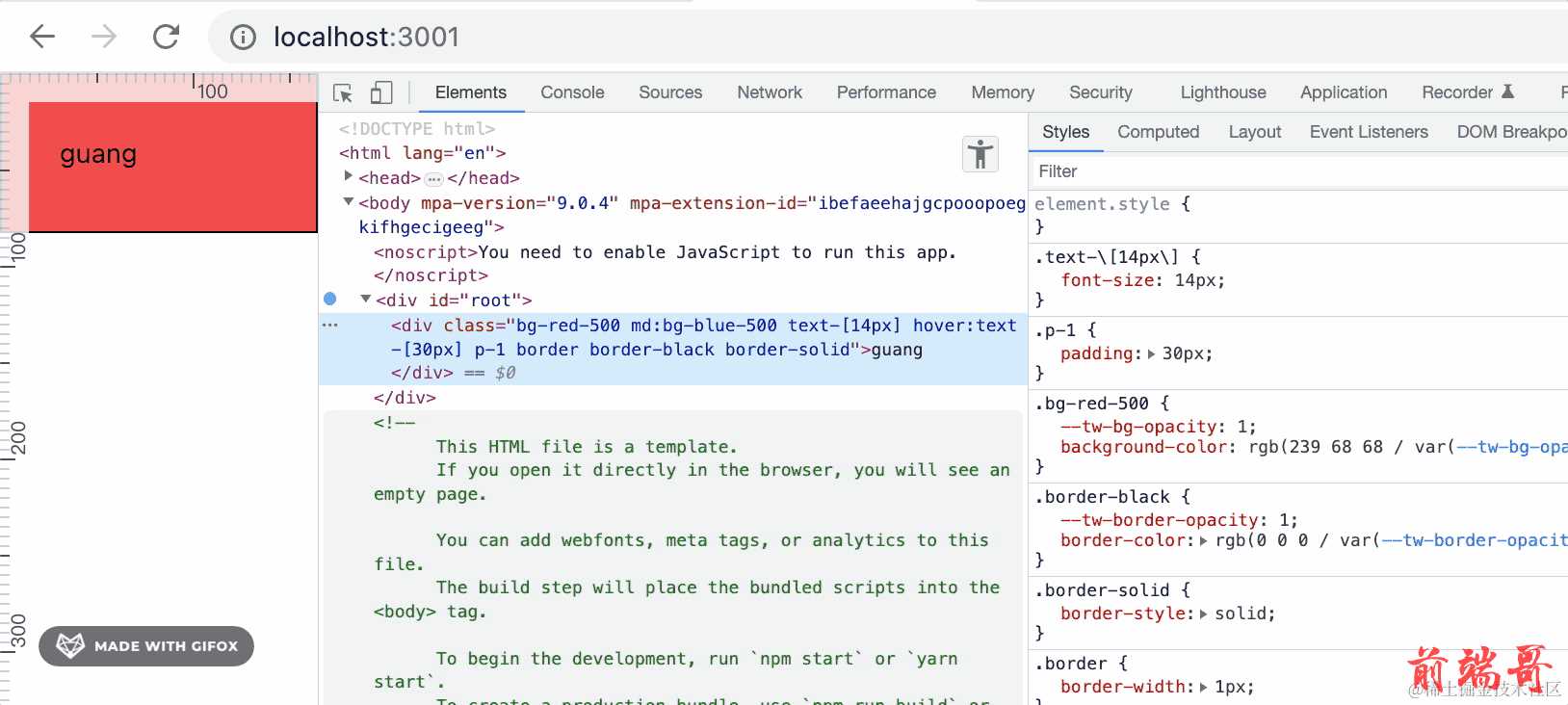Switch to the Console tab
The width and height of the screenshot is (1568, 705).
[x=572, y=92]
